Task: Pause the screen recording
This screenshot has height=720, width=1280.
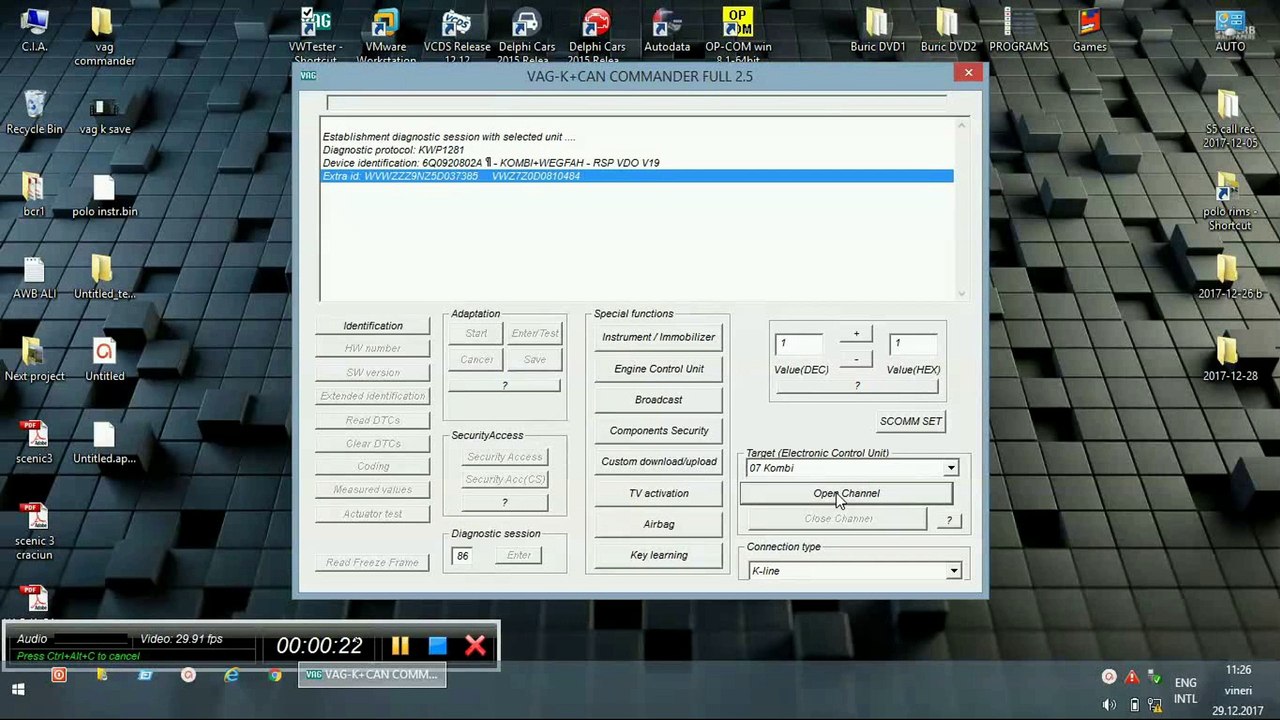Action: click(x=400, y=646)
